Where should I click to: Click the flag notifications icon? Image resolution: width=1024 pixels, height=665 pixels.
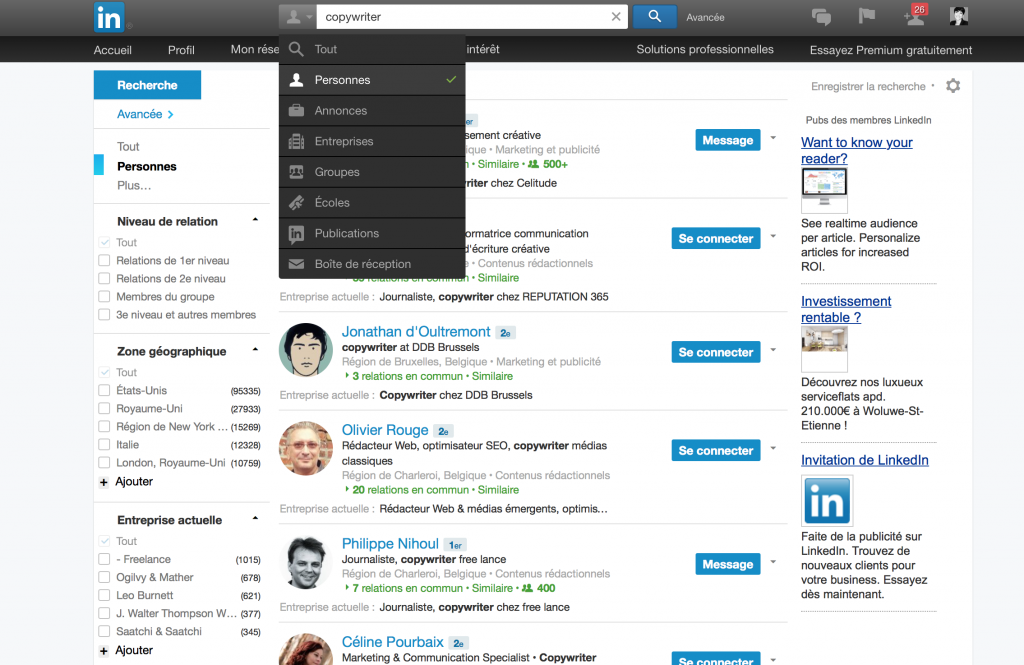point(866,16)
